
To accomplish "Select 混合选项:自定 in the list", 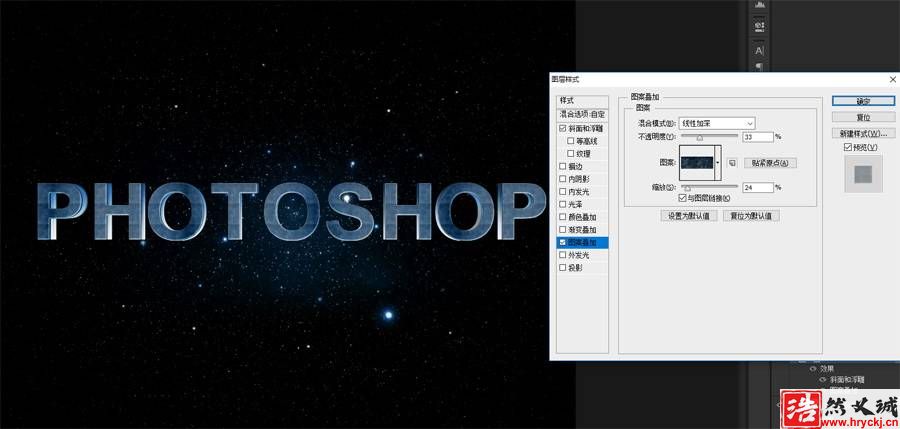I will 583,115.
